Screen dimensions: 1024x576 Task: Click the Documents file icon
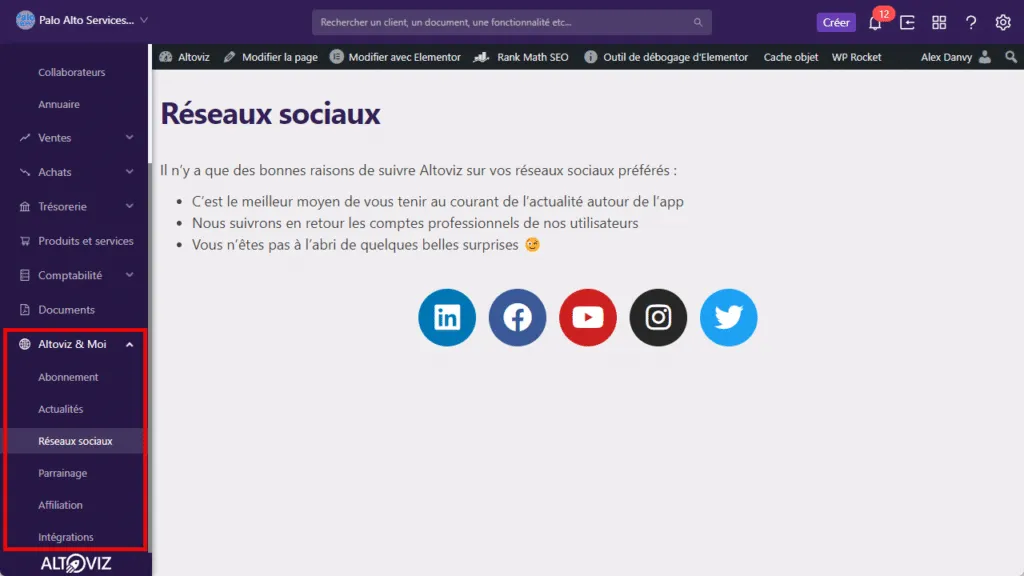coord(25,310)
